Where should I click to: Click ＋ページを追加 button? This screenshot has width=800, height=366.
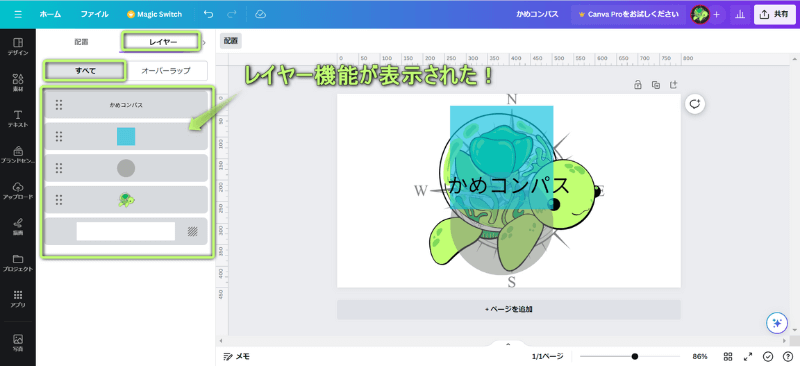[509, 309]
